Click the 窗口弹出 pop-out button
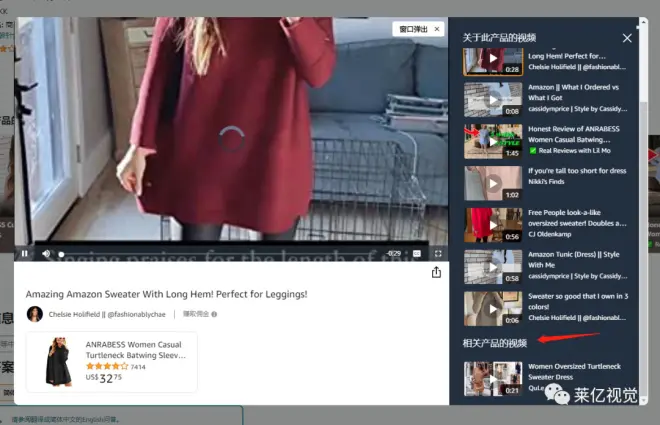The width and height of the screenshot is (660, 425). click(418, 29)
